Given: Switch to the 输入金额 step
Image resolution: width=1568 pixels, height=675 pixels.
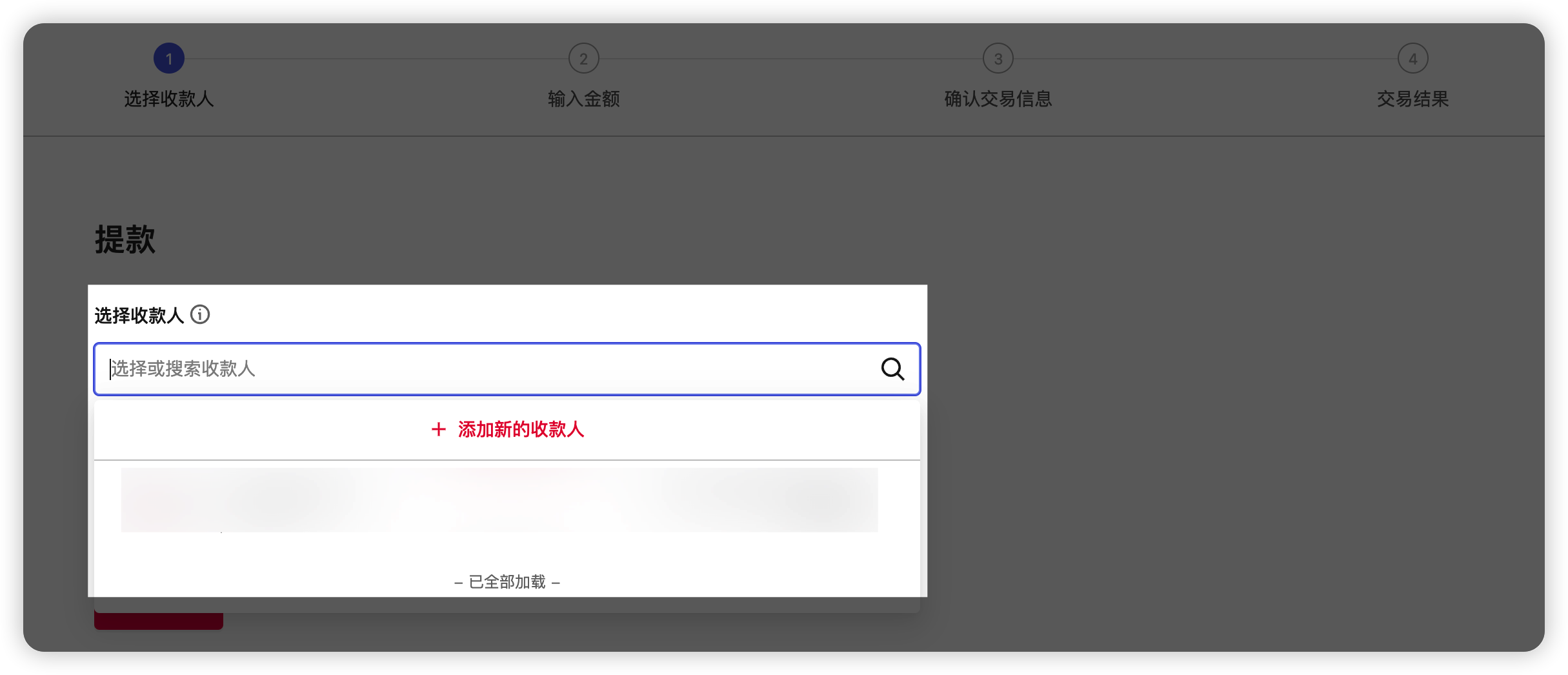Looking at the screenshot, I should tap(583, 99).
